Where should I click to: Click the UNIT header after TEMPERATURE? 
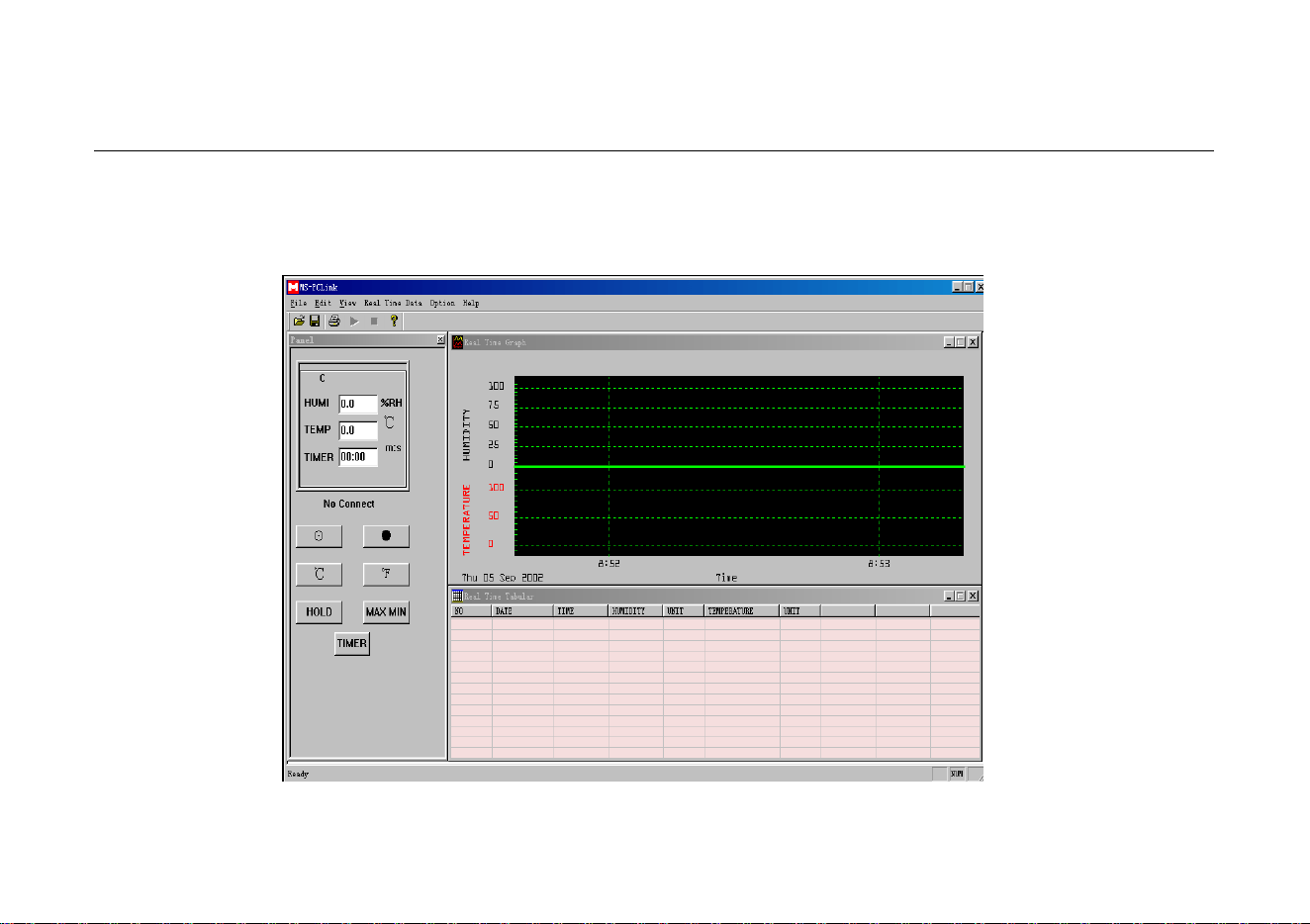800,611
